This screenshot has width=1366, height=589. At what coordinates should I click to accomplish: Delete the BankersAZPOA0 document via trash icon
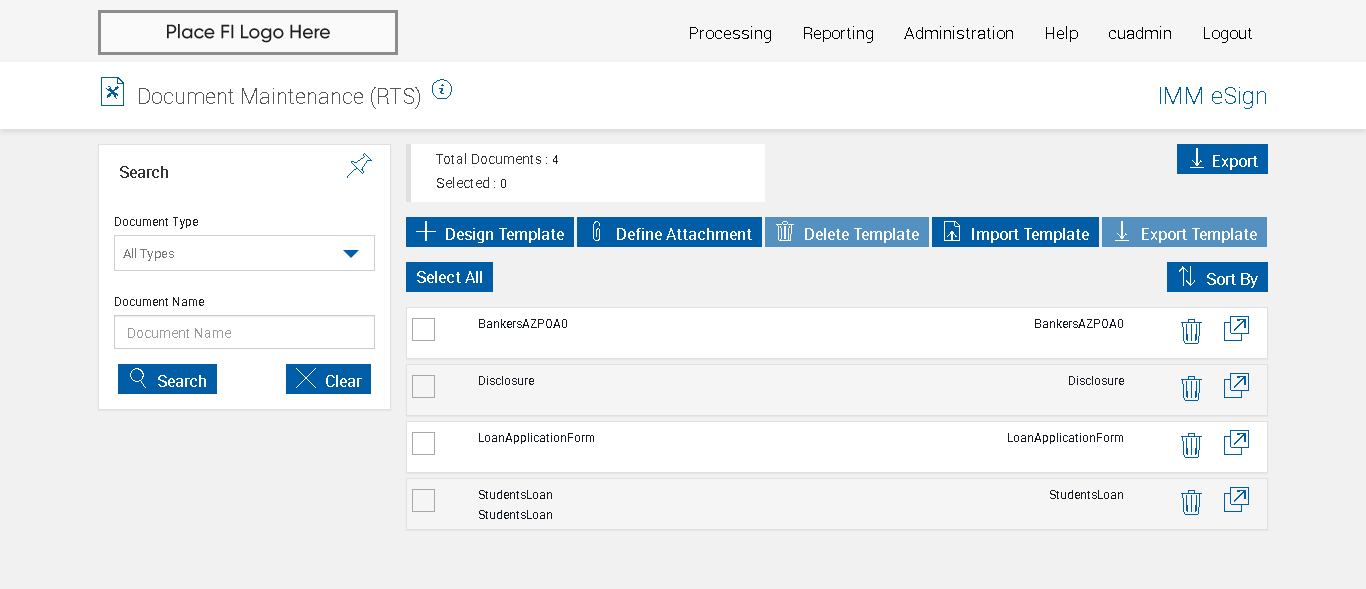pos(1190,331)
